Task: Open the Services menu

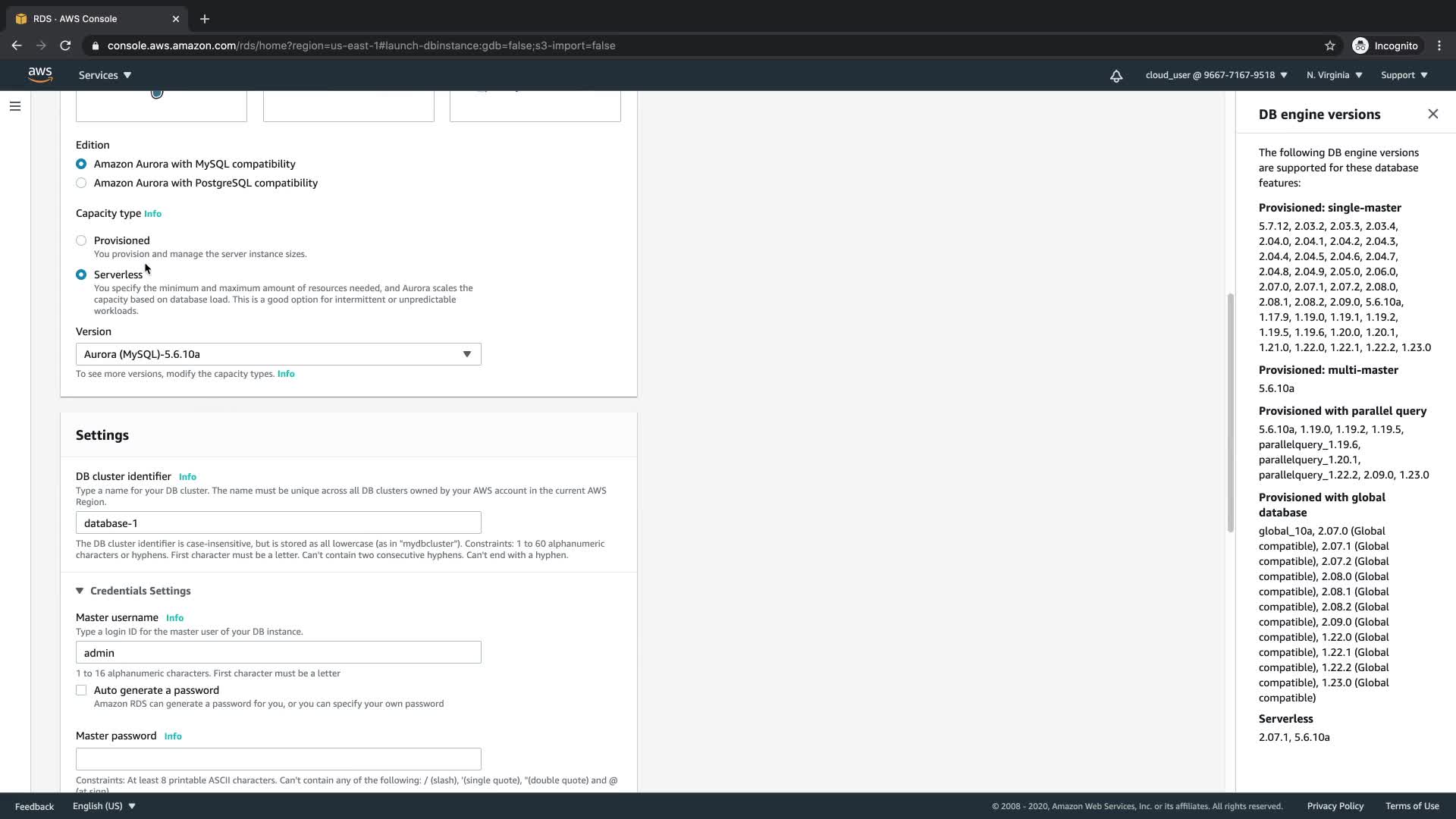Action: [105, 75]
